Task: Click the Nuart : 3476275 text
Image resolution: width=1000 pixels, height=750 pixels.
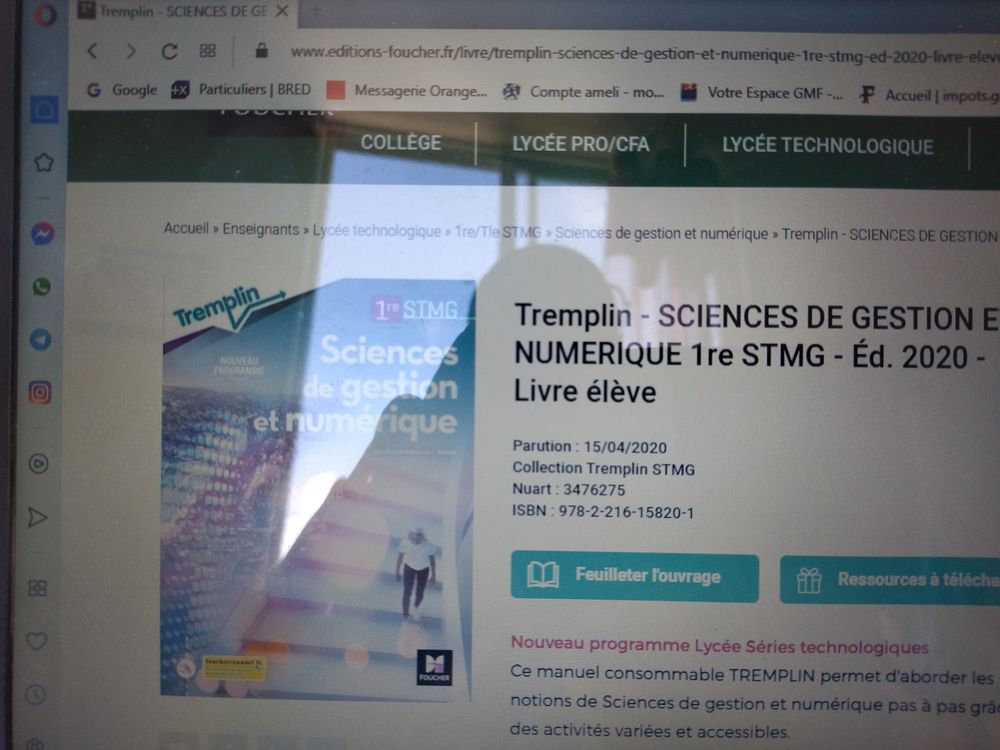Action: [568, 489]
